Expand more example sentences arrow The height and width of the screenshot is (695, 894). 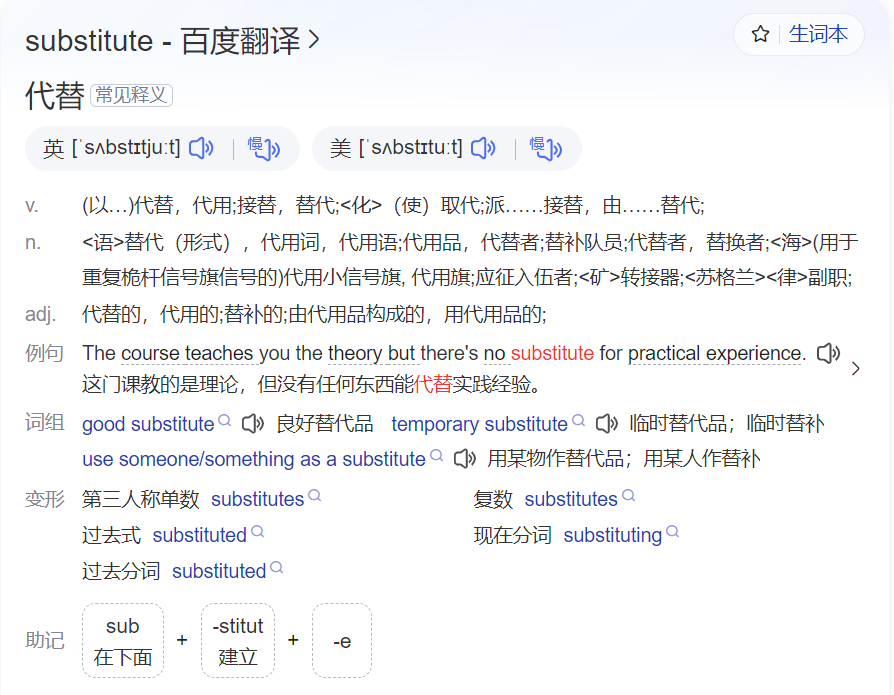[855, 369]
